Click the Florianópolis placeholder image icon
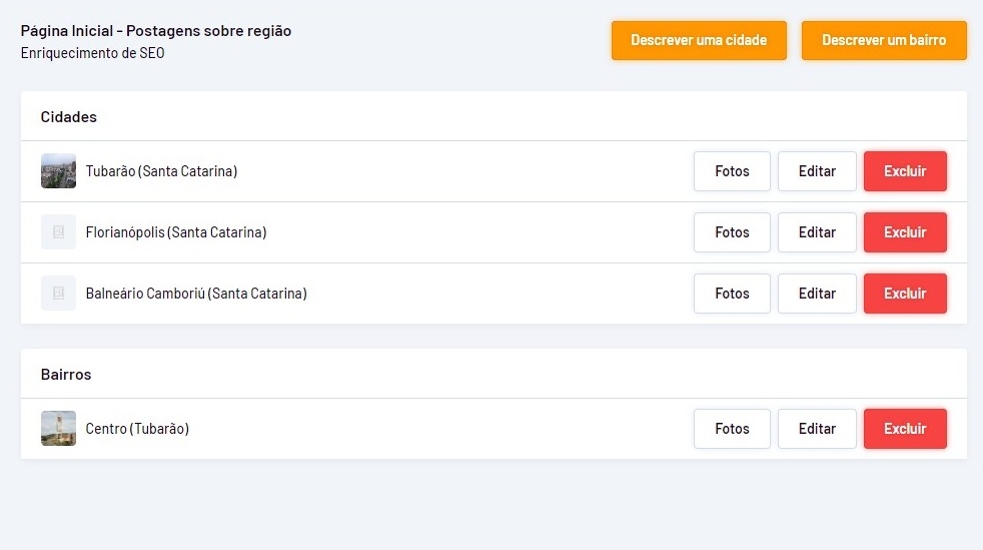The height and width of the screenshot is (550, 983). pyautogui.click(x=58, y=232)
